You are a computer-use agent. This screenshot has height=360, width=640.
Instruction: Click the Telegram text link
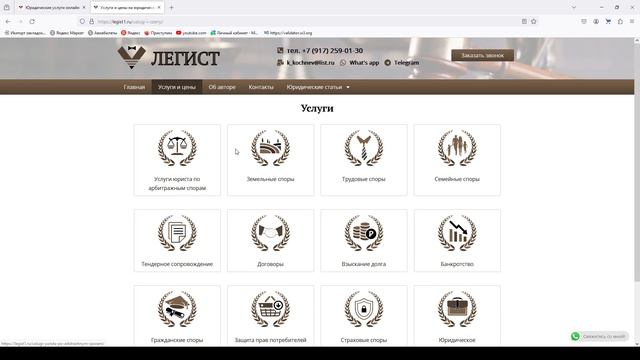click(407, 62)
